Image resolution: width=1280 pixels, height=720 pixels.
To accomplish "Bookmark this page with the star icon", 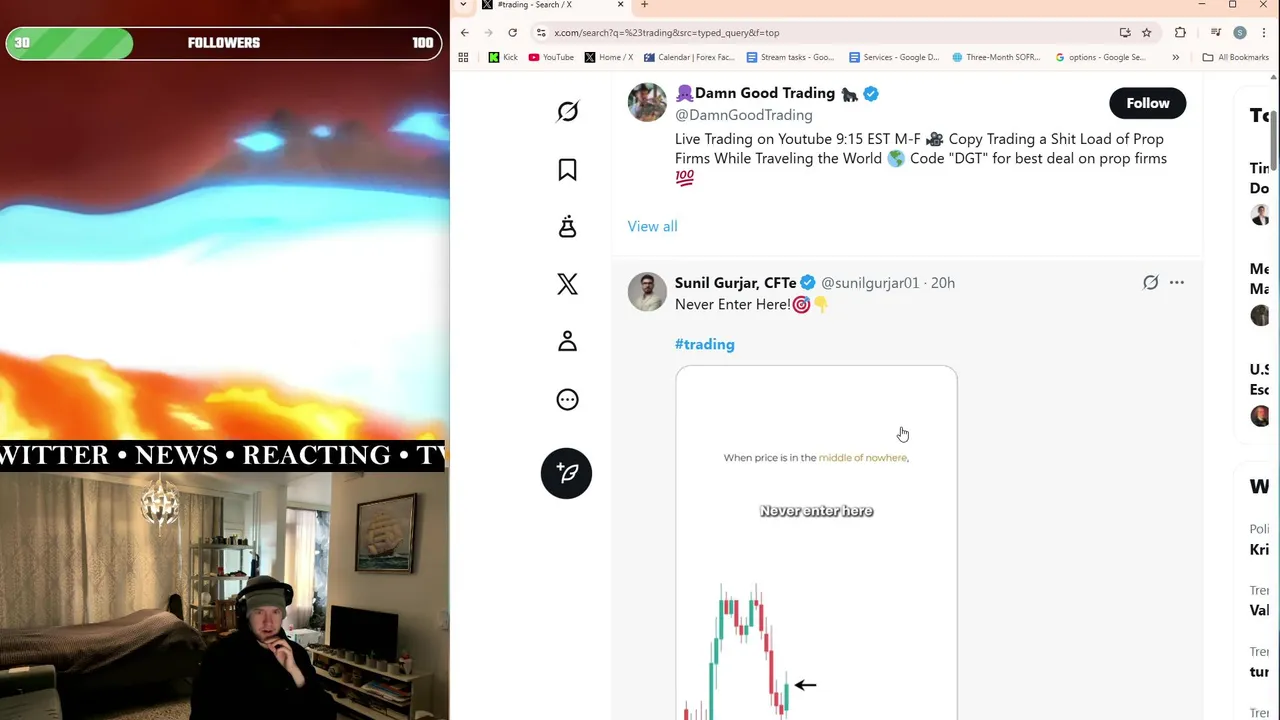I will click(x=1147, y=33).
